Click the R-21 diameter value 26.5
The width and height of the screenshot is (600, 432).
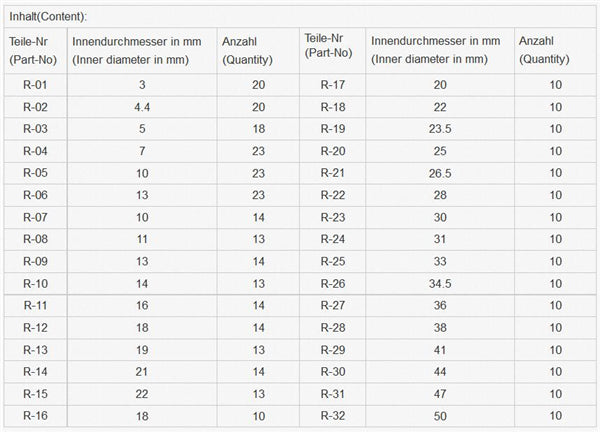click(440, 173)
